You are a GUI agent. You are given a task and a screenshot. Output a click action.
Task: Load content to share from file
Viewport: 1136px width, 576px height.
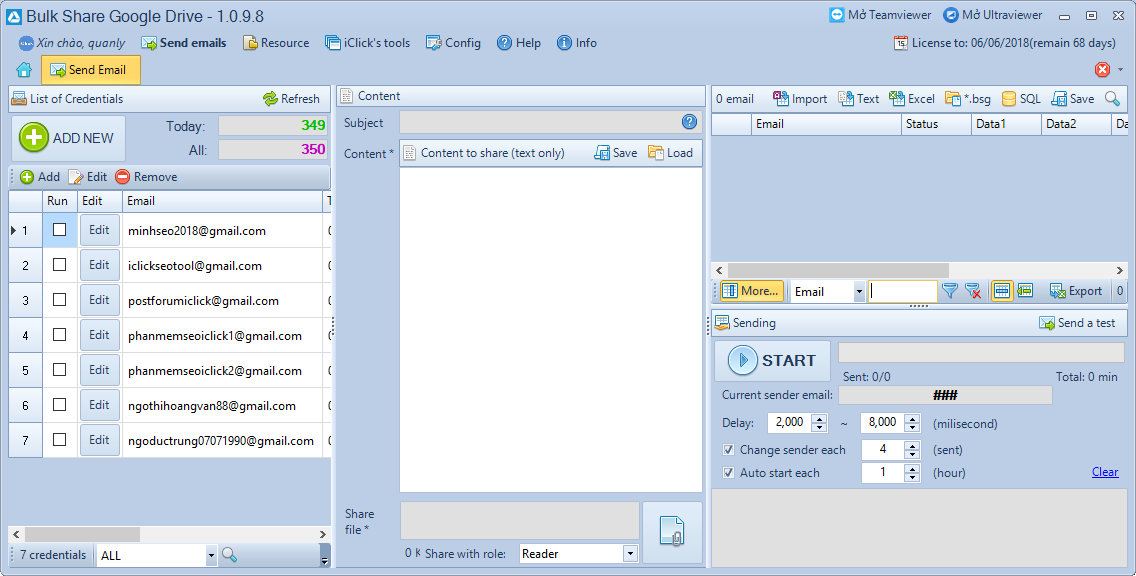671,153
